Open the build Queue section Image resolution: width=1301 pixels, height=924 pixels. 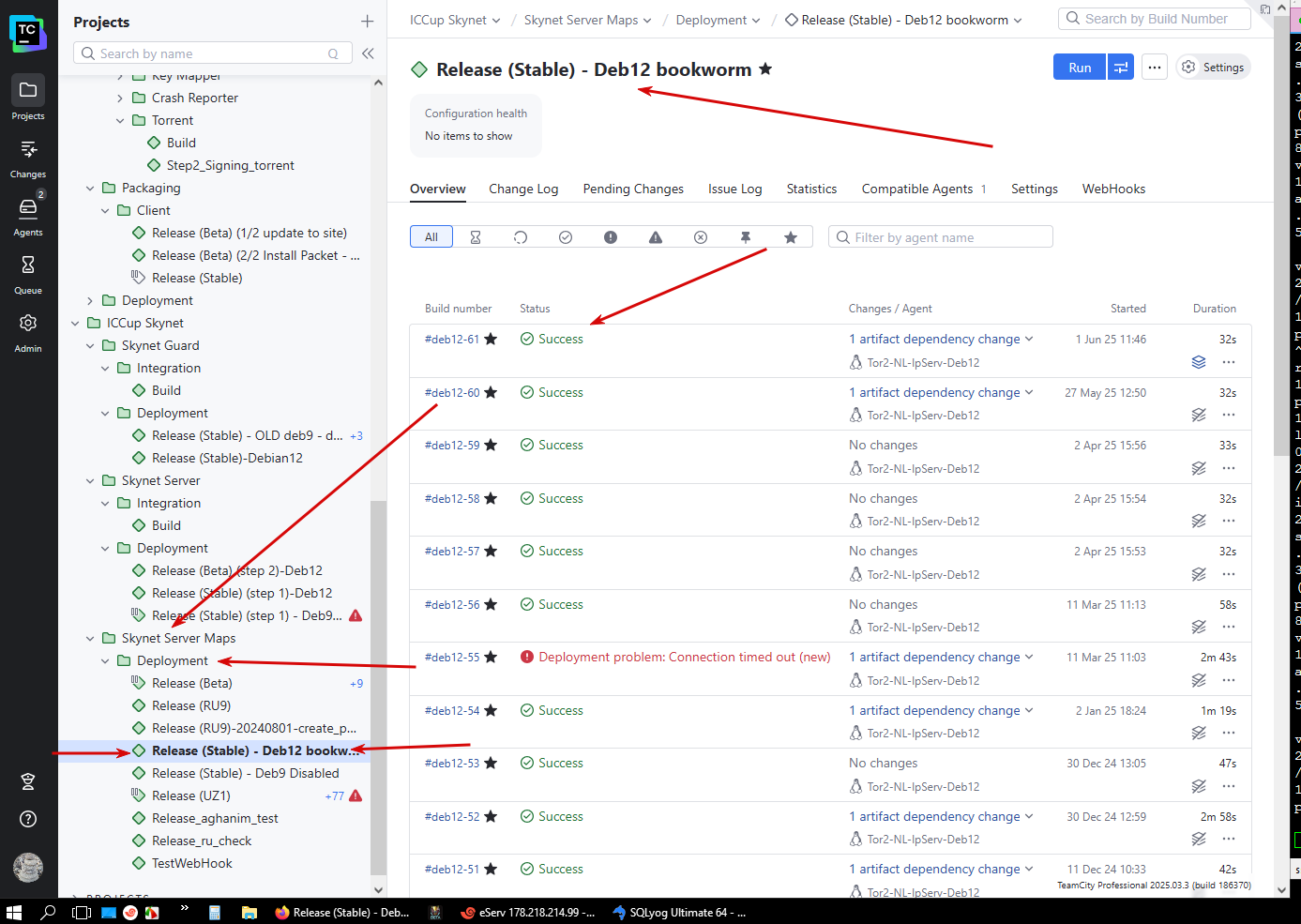[28, 274]
